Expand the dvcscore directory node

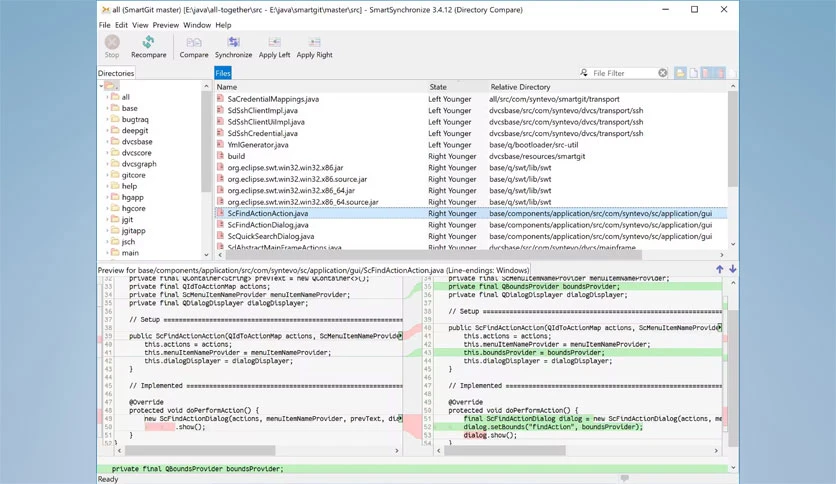pyautogui.click(x=107, y=153)
